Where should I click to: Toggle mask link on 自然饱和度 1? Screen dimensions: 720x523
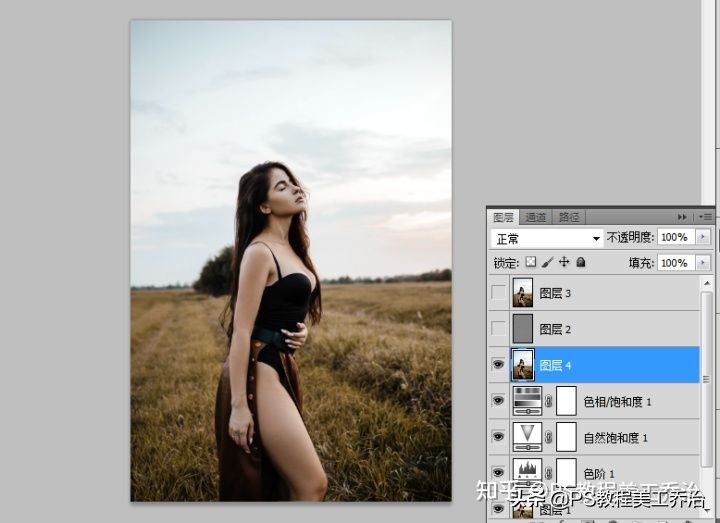click(x=548, y=437)
